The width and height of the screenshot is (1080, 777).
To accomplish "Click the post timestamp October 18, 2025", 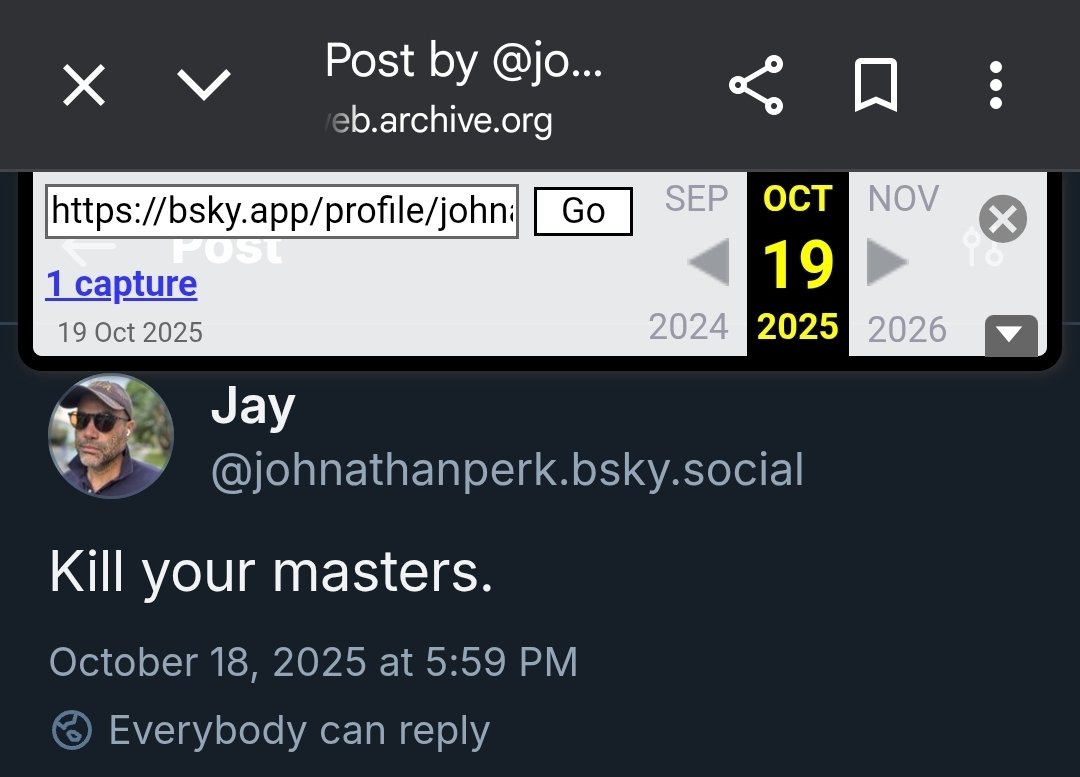I will pyautogui.click(x=313, y=662).
